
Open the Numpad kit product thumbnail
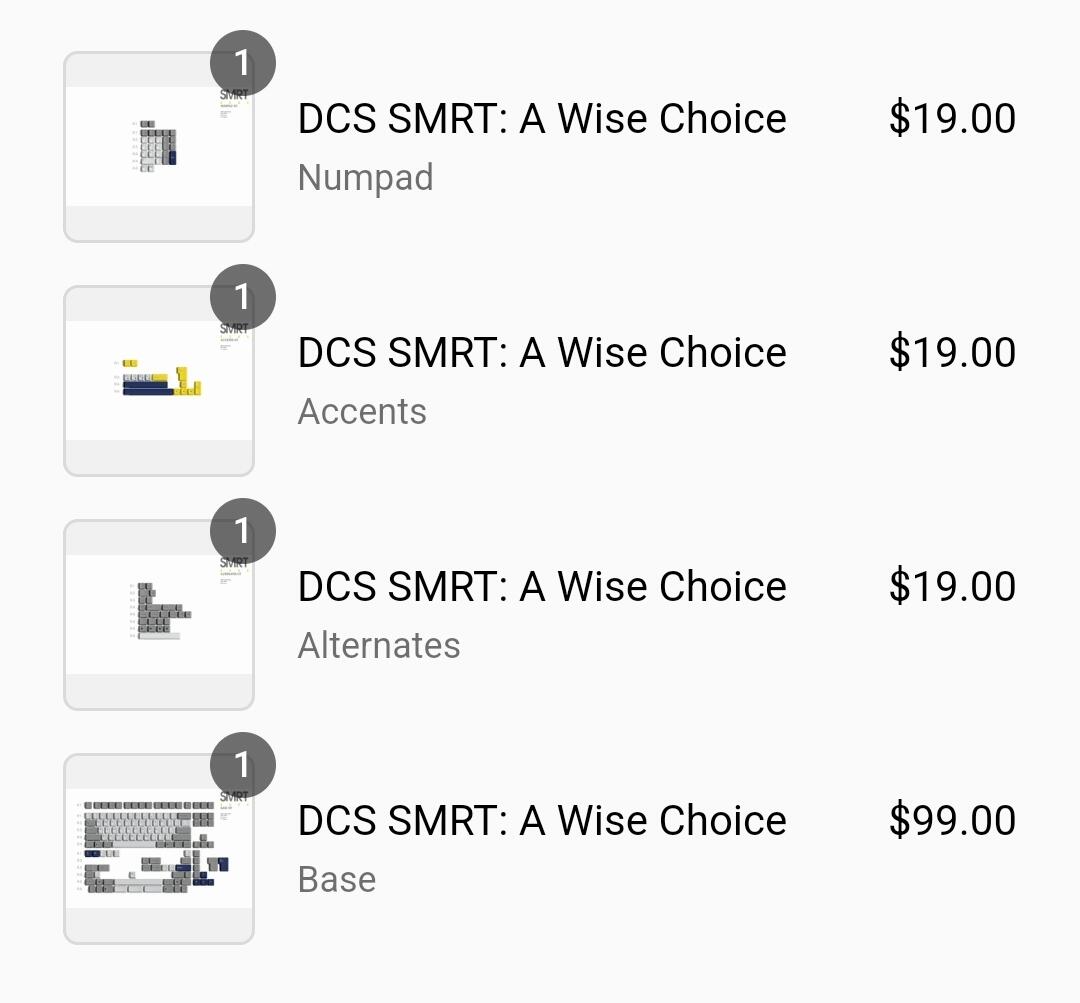(x=159, y=147)
